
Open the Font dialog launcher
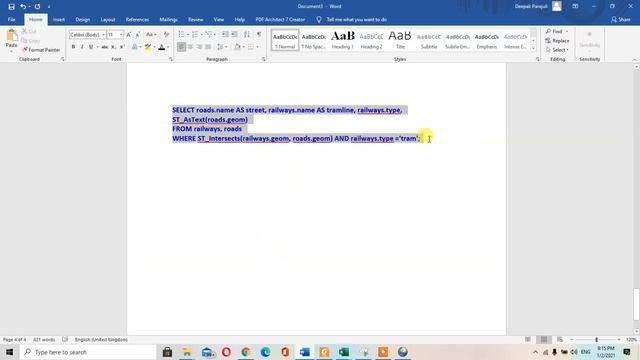pyautogui.click(x=171, y=60)
